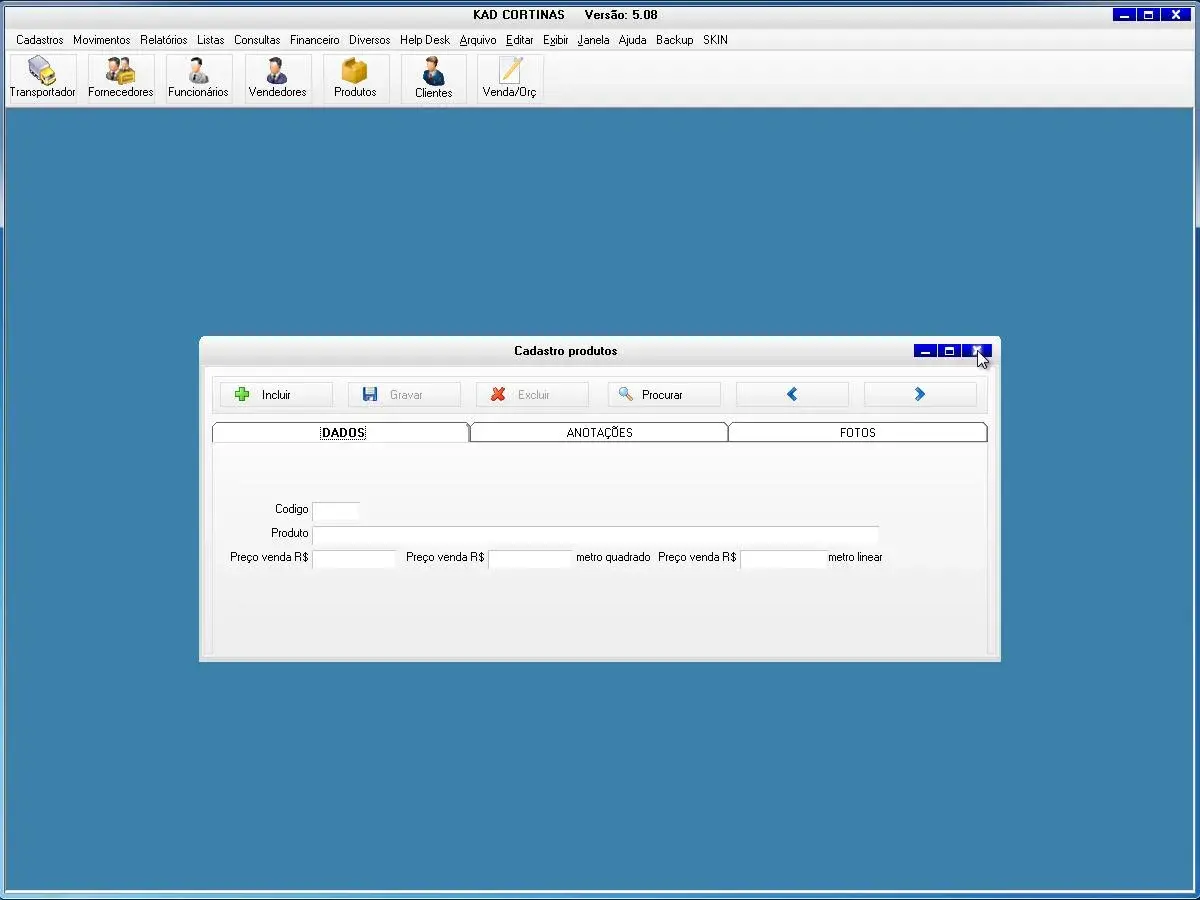Open the Cadastros menu

40,40
